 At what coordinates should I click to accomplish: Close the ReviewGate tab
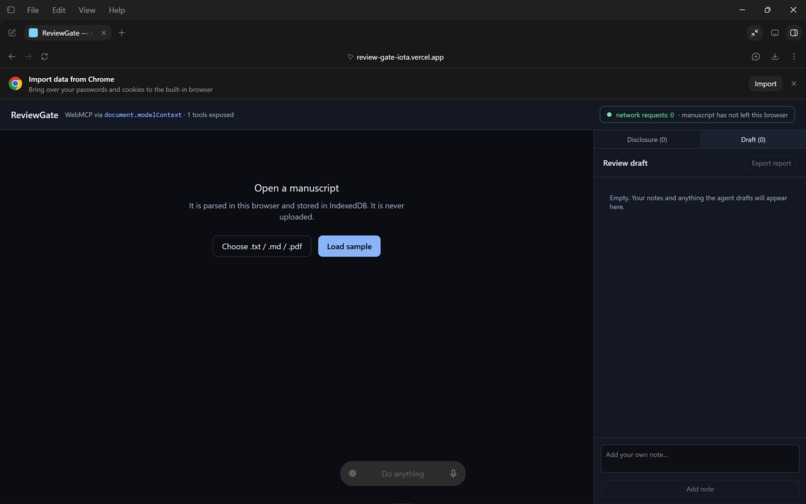coord(104,33)
